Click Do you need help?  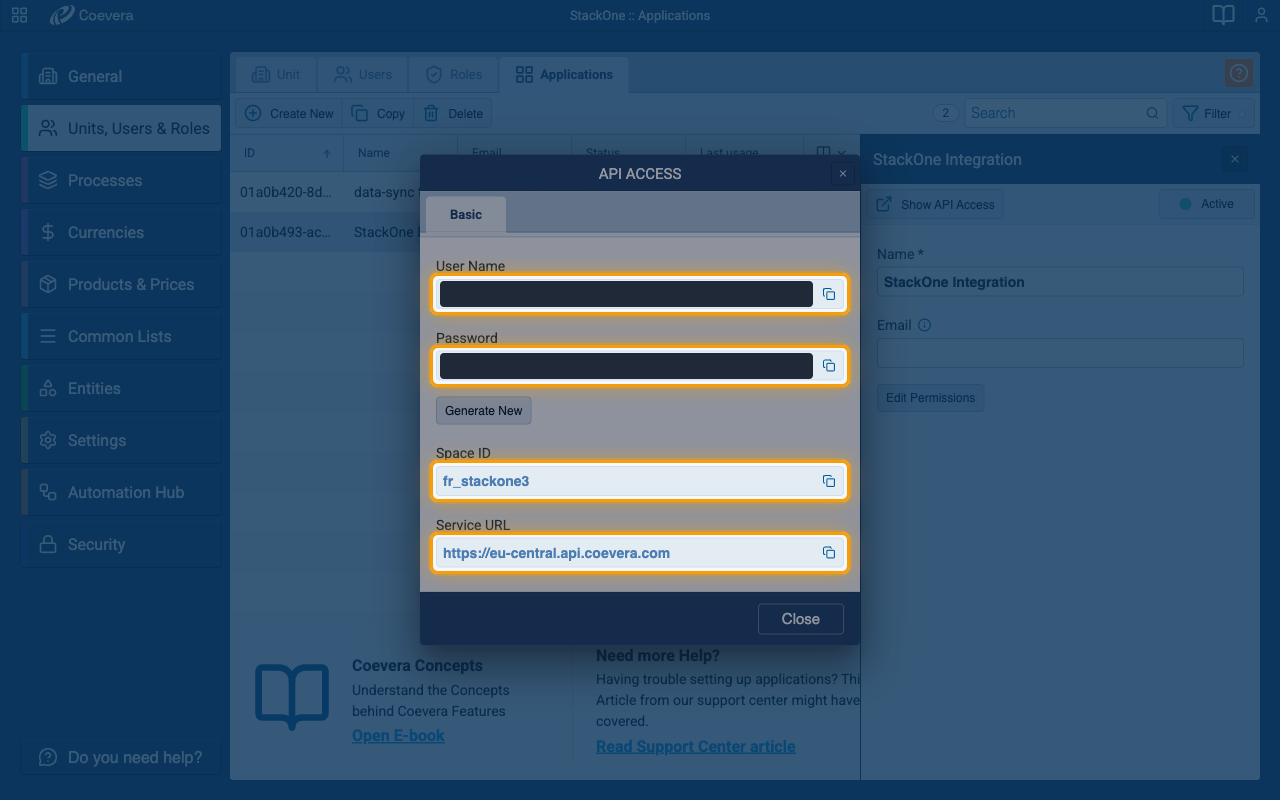pos(121,757)
